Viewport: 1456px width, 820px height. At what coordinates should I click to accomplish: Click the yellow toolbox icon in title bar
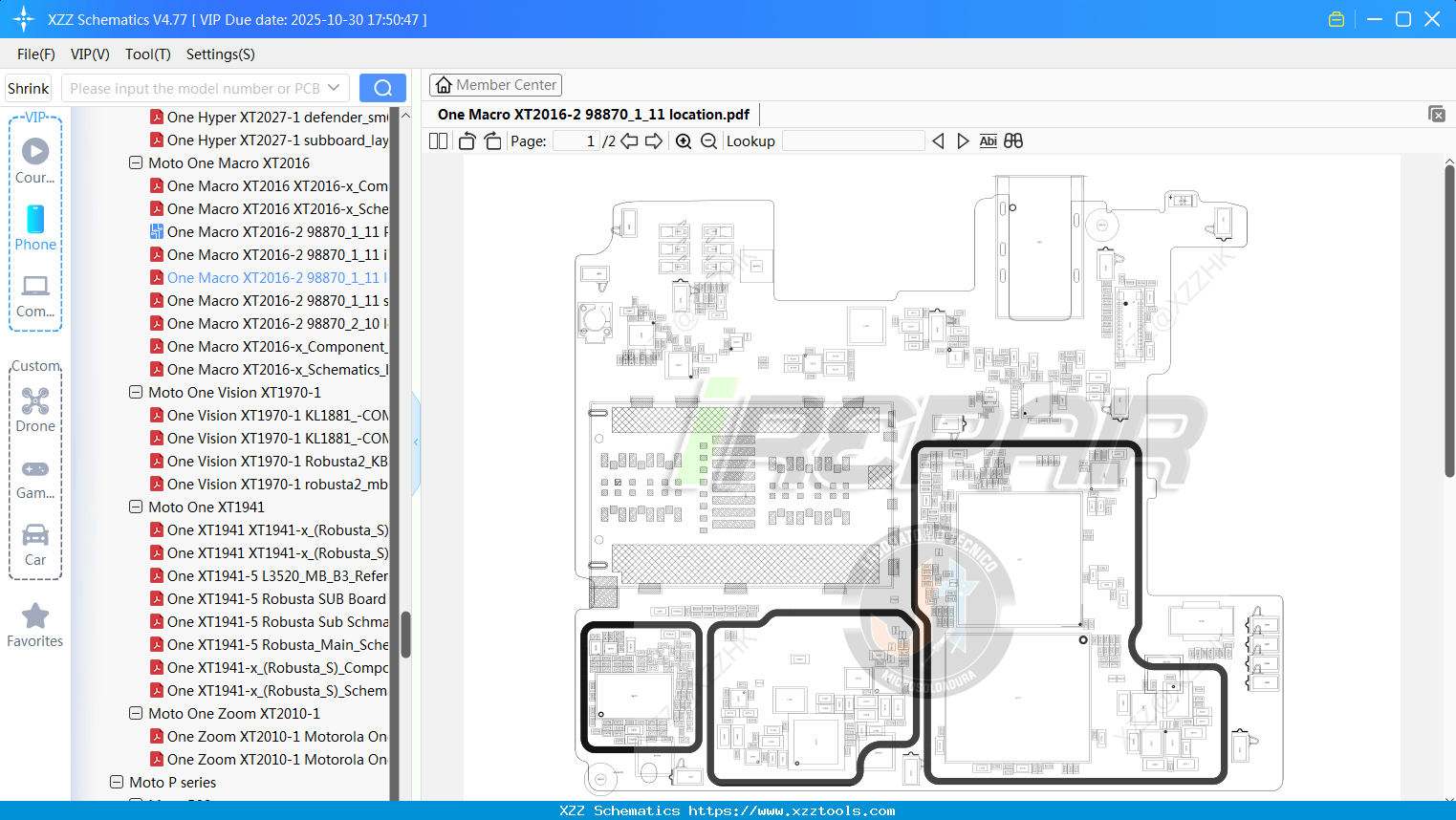point(1336,19)
